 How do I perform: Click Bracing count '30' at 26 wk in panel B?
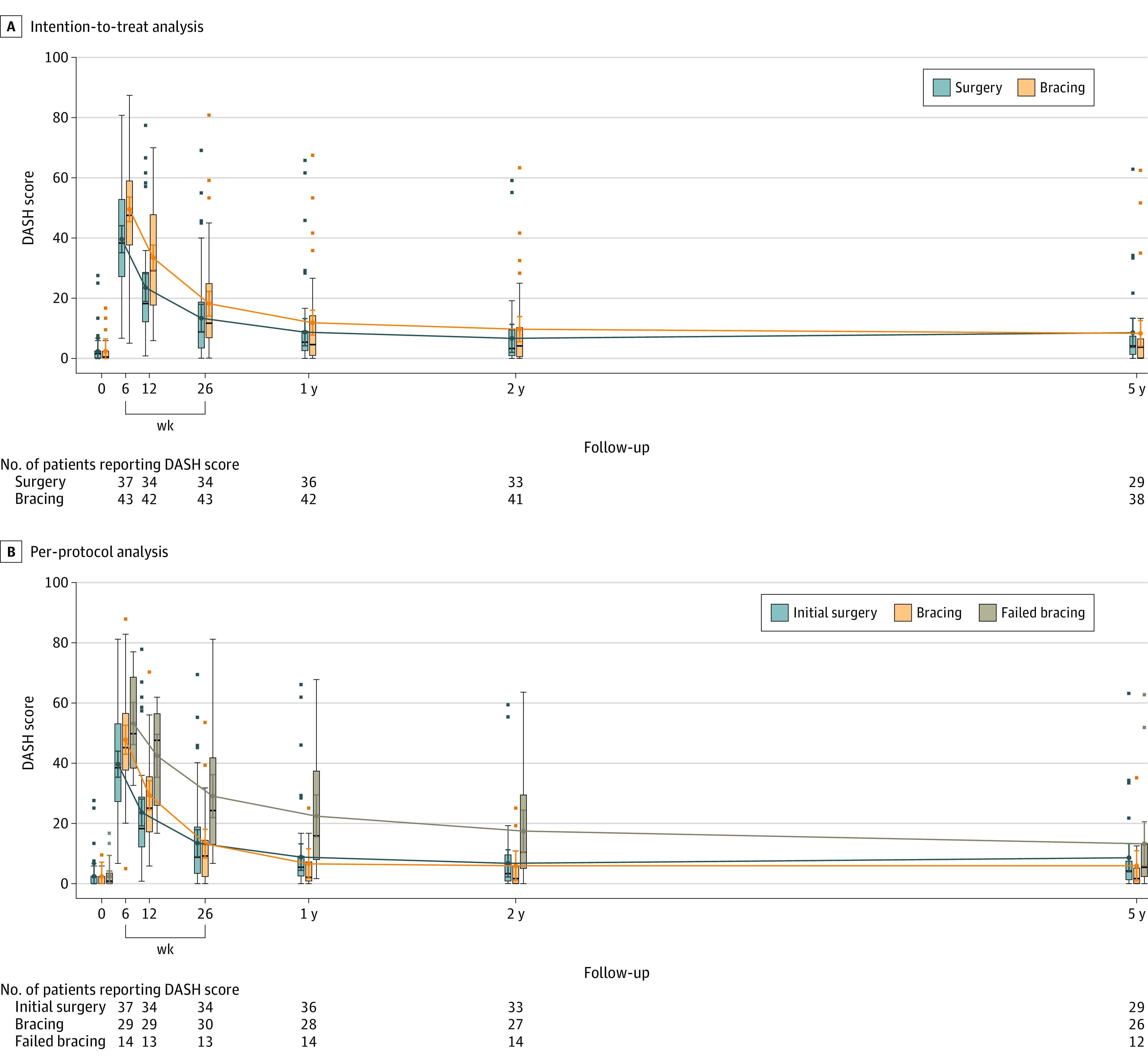coord(205,1025)
